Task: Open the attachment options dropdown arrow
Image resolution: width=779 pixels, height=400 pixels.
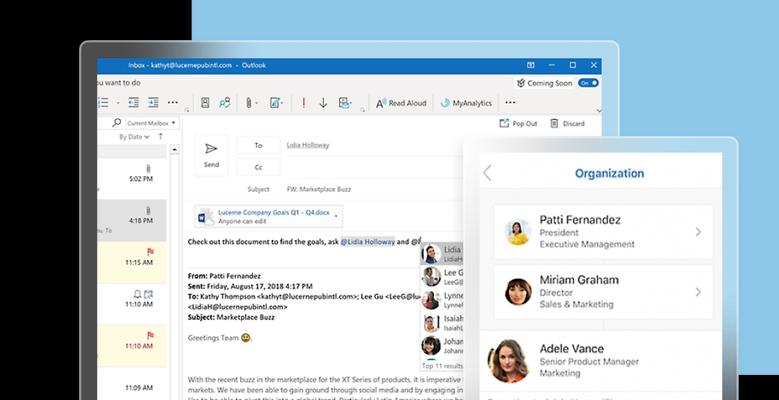Action: pos(336,216)
